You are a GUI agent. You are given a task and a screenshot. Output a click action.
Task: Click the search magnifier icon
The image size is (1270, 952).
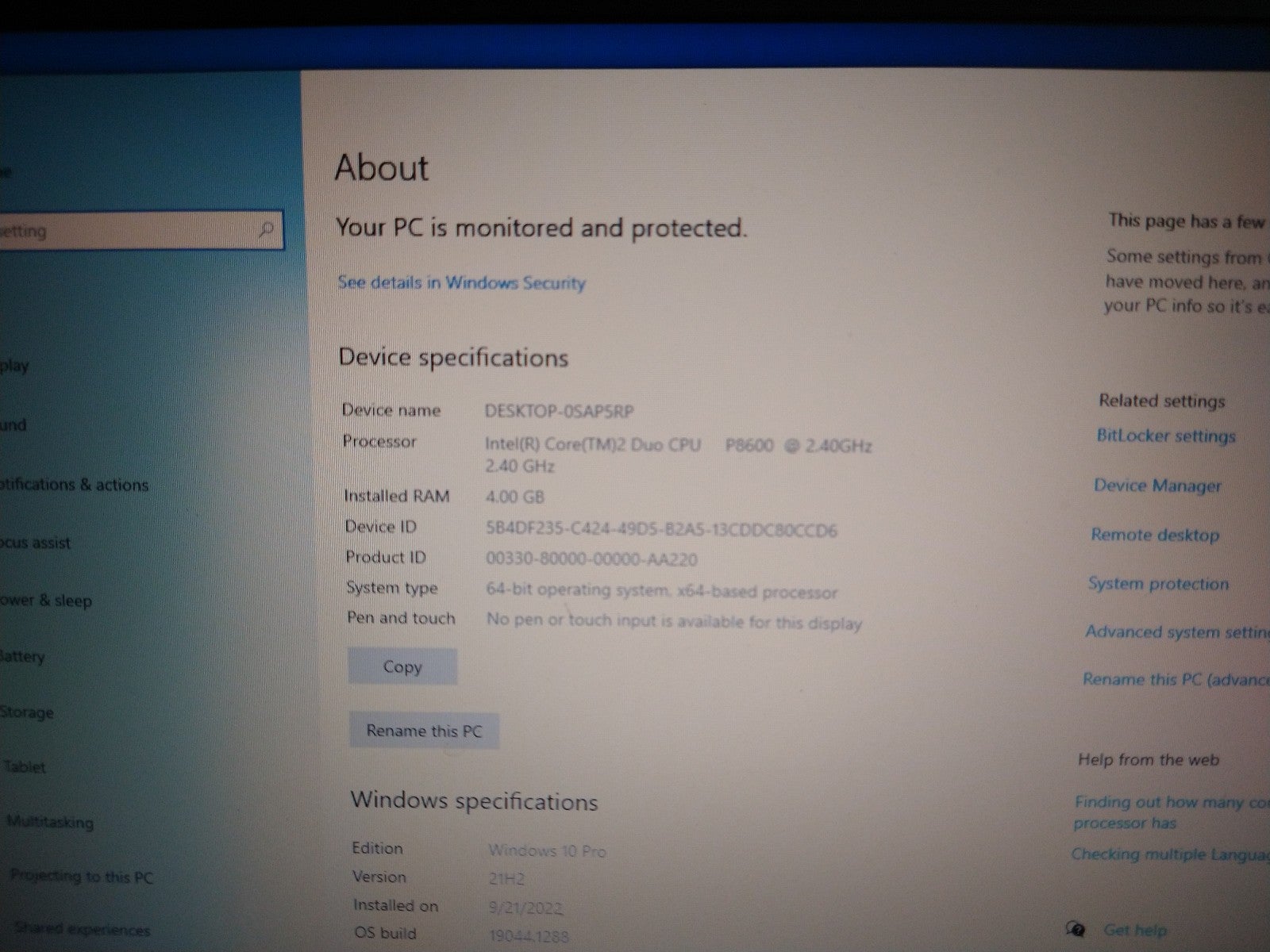coord(267,230)
